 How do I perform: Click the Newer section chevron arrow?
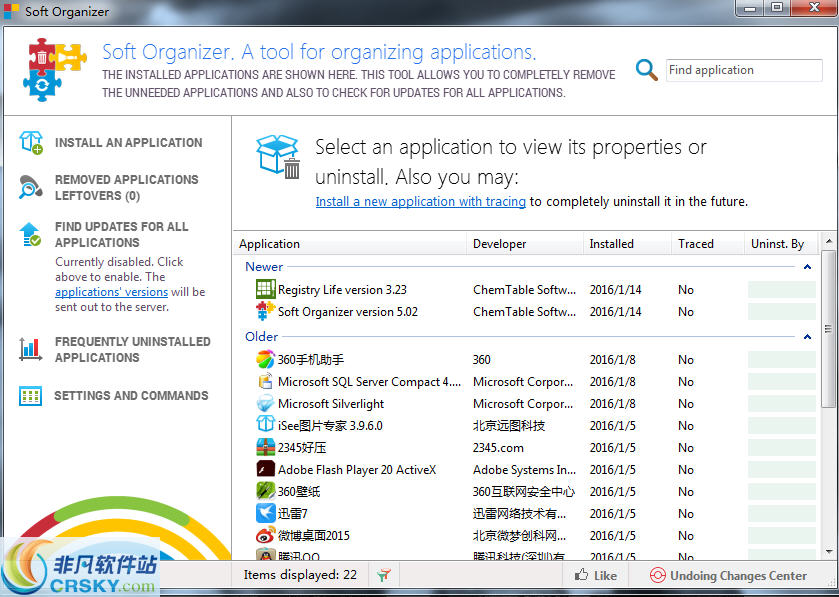click(x=809, y=267)
